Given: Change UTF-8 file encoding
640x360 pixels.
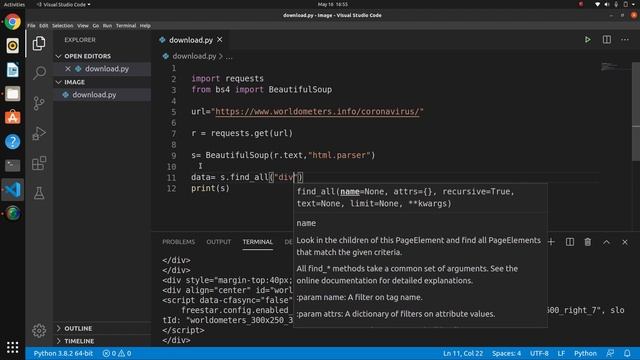Looking at the screenshot, I should pos(539,353).
